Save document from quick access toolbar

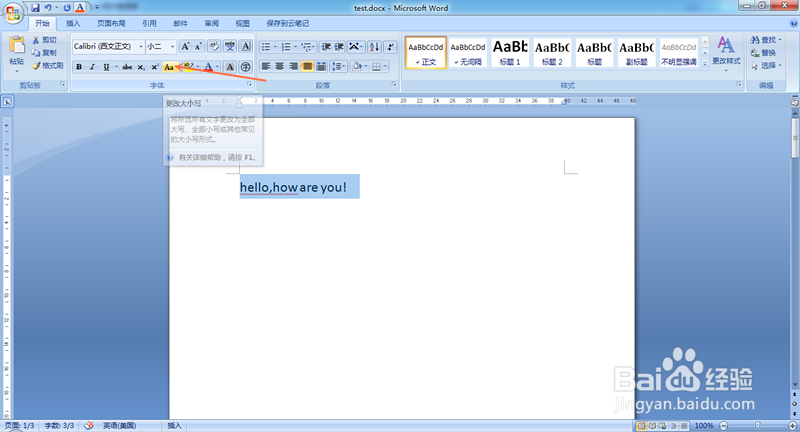coord(35,8)
